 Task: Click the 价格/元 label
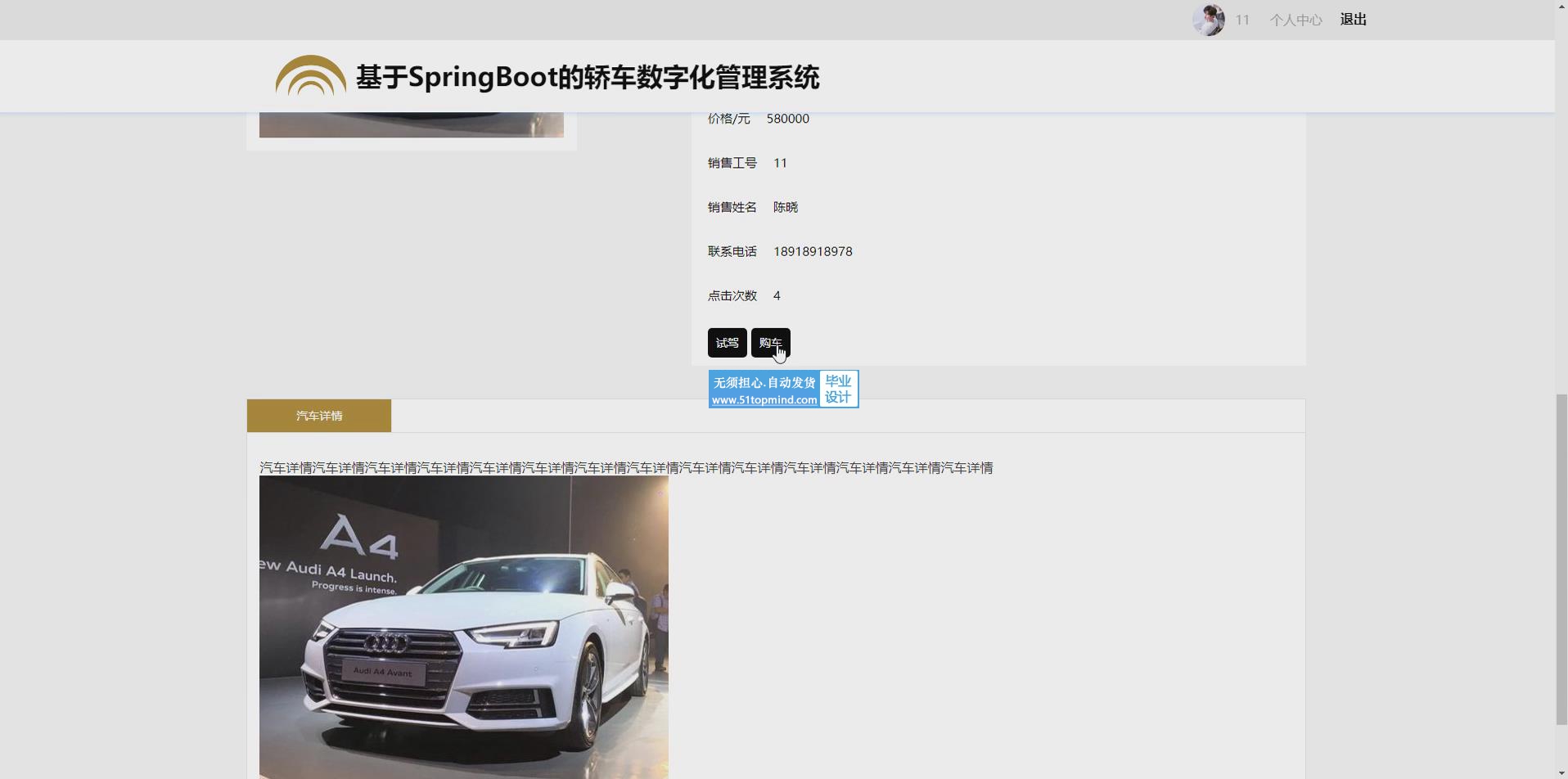point(729,119)
